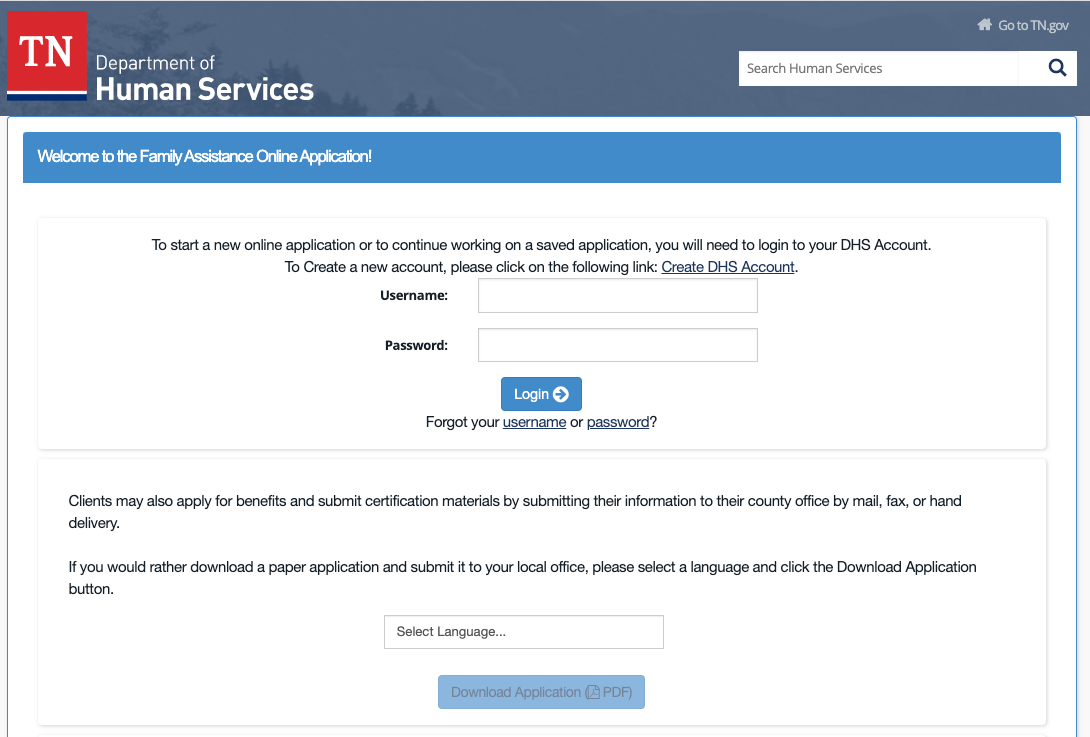Click into the Password text box
Image resolution: width=1090 pixels, height=737 pixels.
point(617,345)
